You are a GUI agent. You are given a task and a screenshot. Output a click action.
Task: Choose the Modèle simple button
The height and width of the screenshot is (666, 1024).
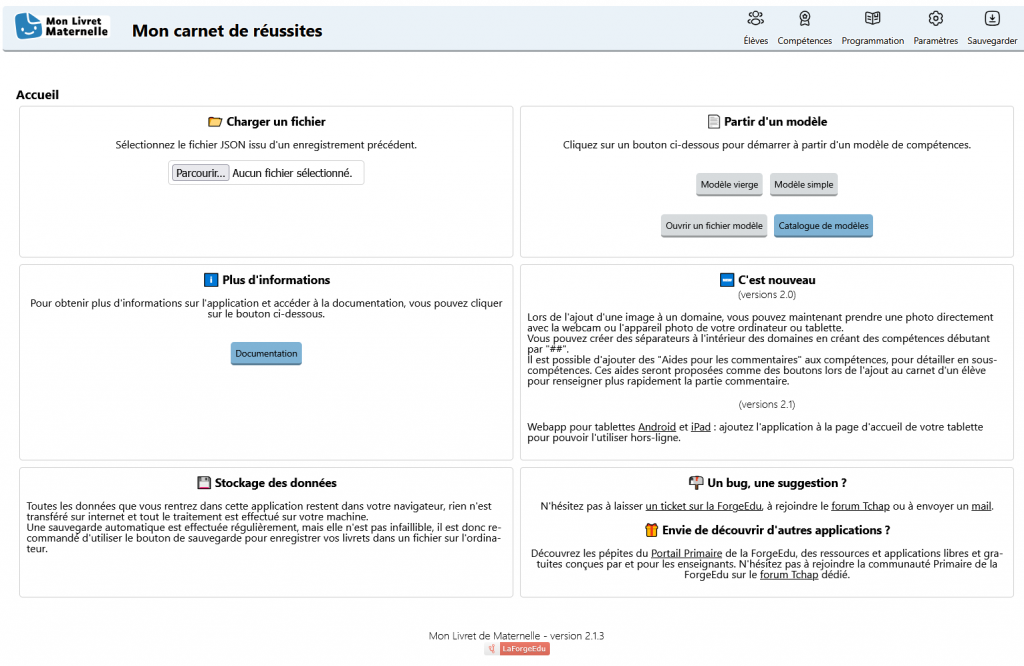(803, 185)
